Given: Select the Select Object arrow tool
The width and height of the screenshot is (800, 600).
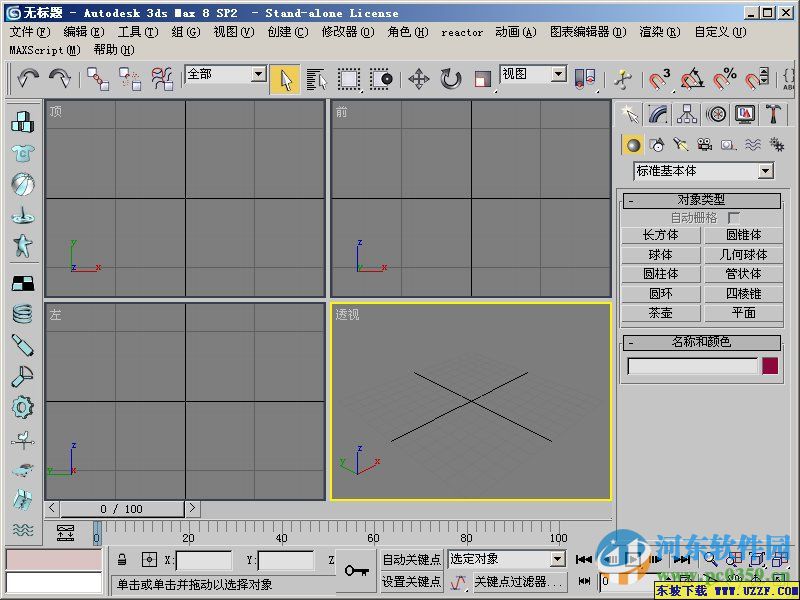Looking at the screenshot, I should [285, 78].
